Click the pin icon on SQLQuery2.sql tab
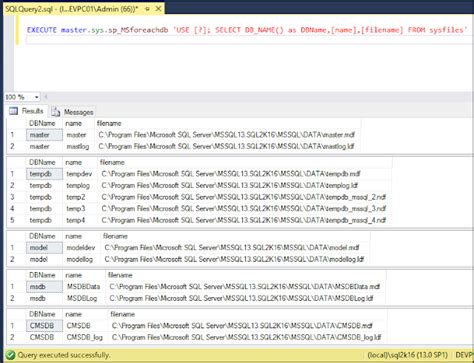The height and width of the screenshot is (363, 474). pos(147,9)
